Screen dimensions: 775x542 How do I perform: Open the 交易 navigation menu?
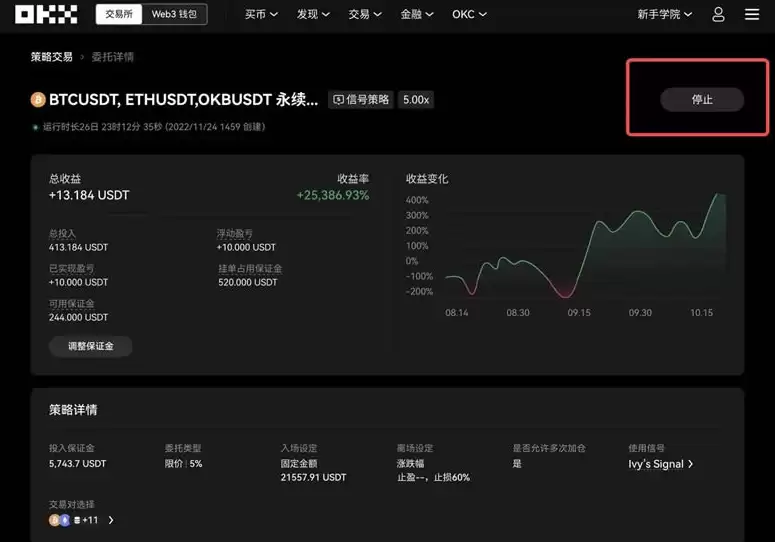(364, 15)
